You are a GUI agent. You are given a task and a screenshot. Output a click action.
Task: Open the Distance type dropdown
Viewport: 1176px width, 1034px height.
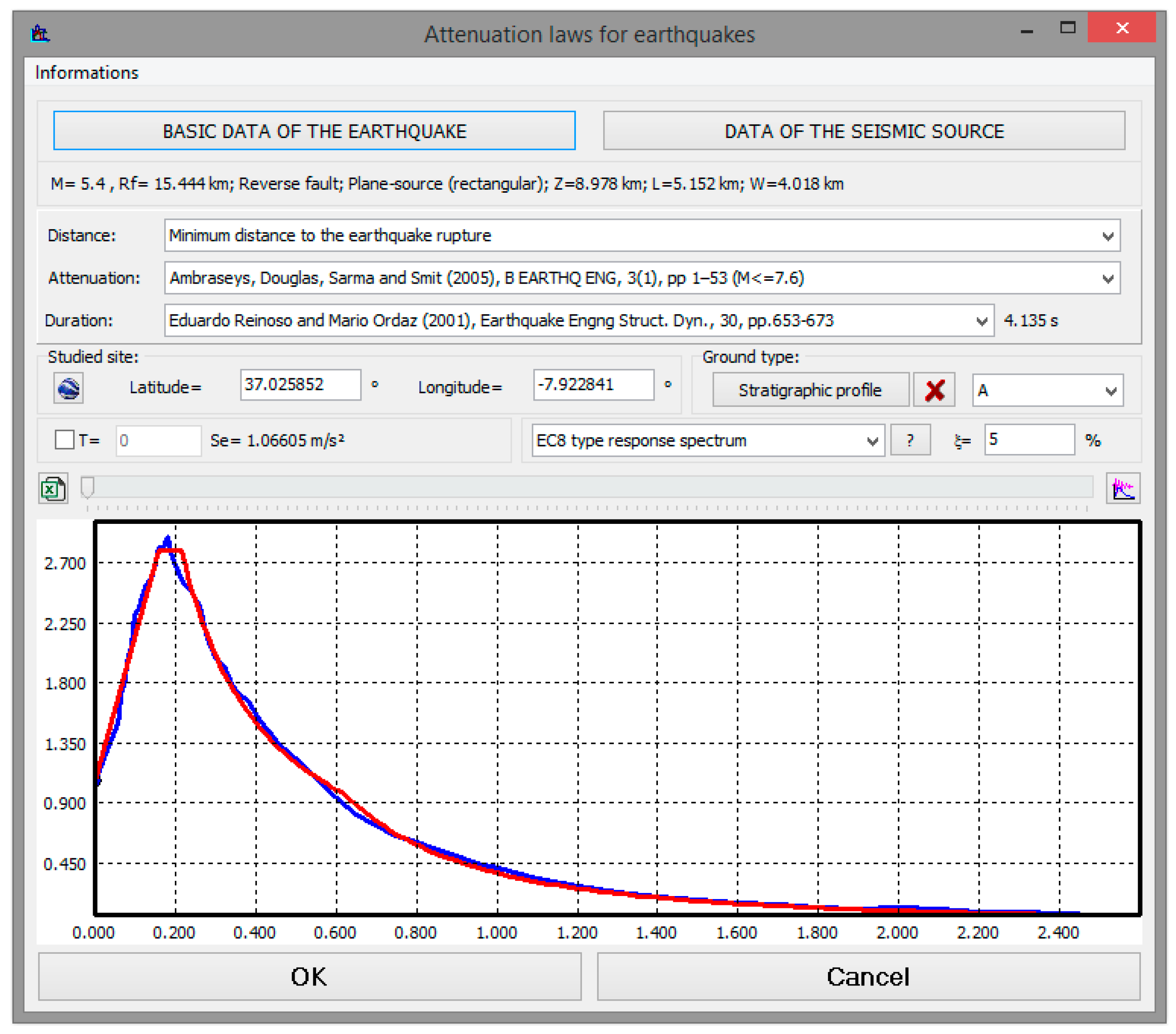[1107, 236]
